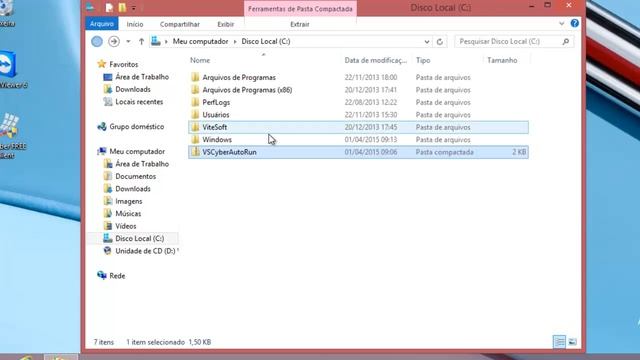Screen dimensions: 640x360
Task: Click Meu computador in the address bar
Action: point(200,41)
